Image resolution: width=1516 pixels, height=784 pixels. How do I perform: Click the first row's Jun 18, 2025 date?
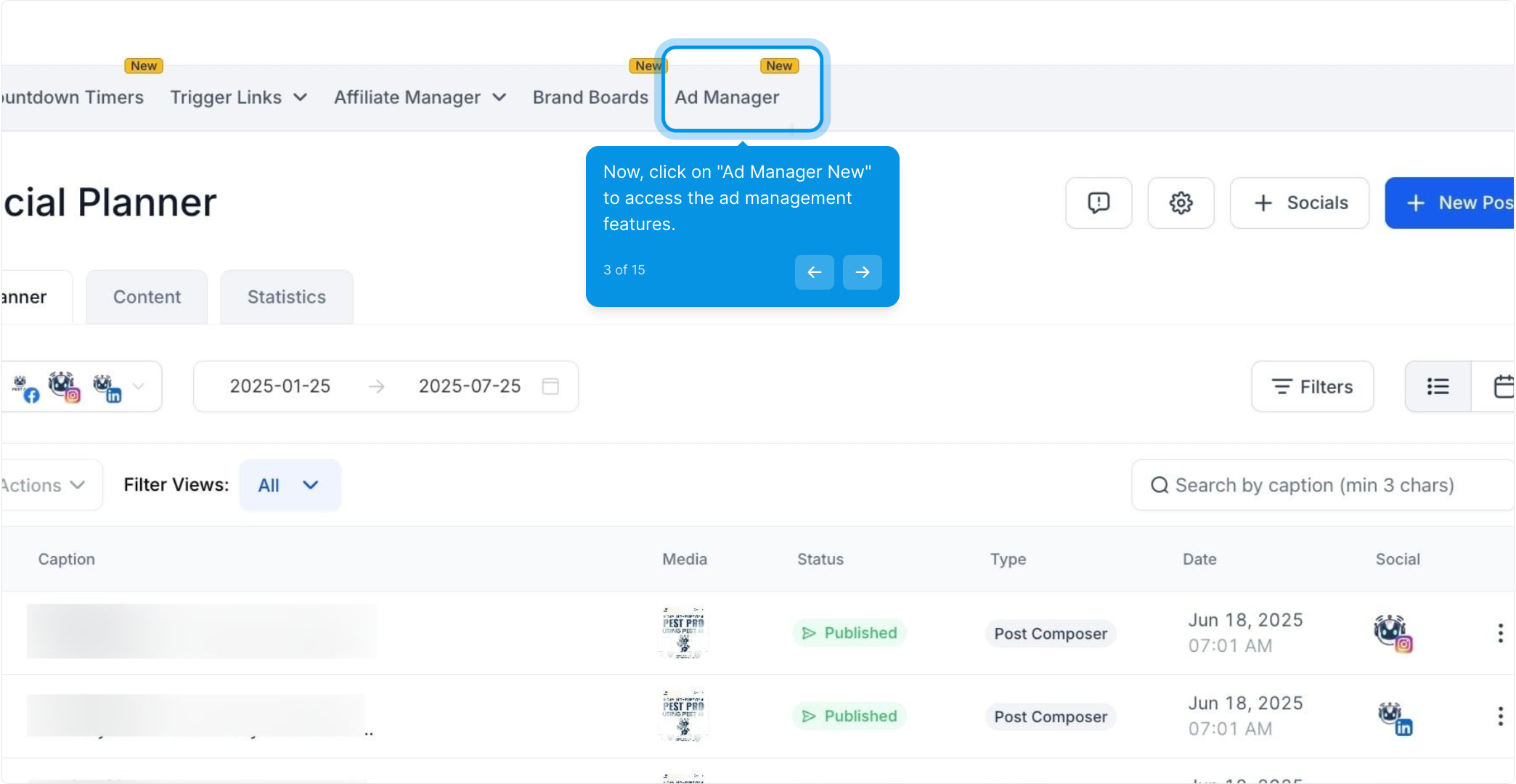pos(1245,620)
